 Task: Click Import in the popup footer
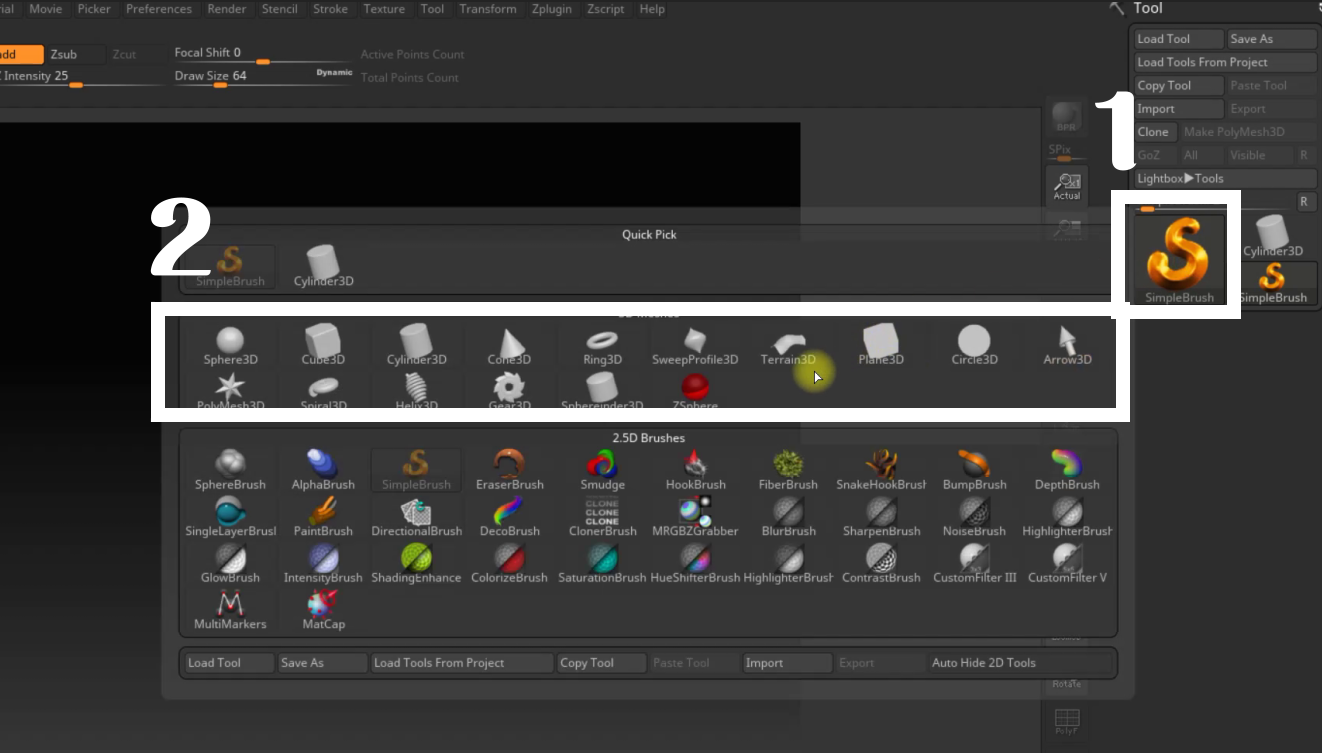point(787,662)
